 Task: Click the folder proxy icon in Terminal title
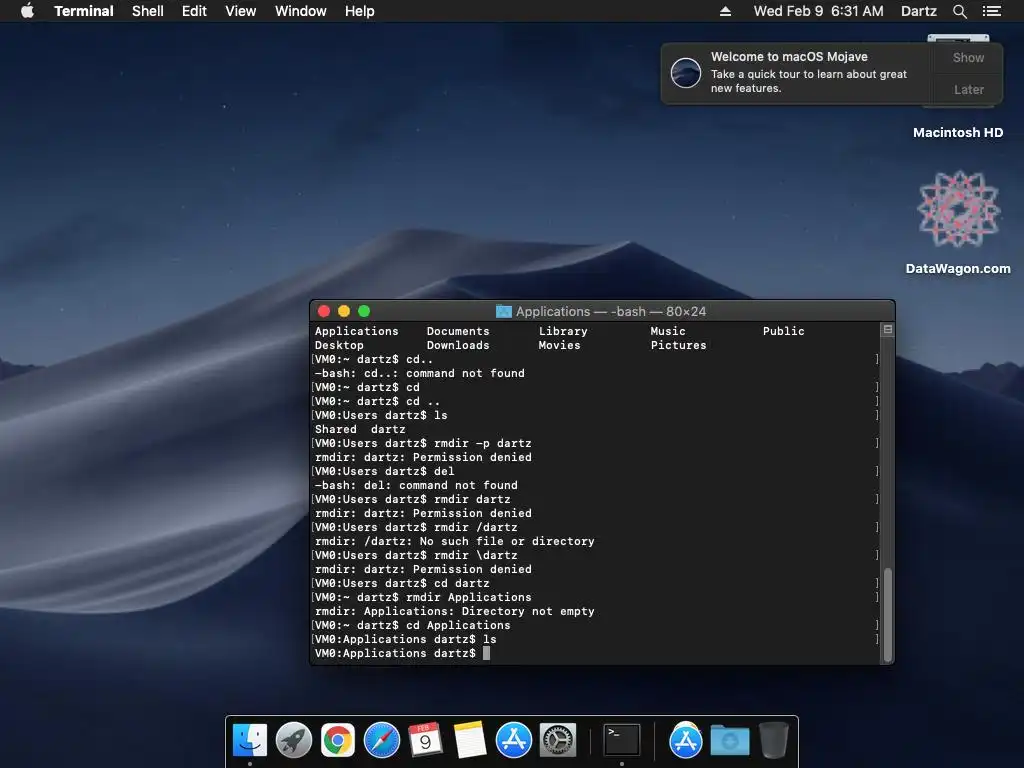coord(504,312)
